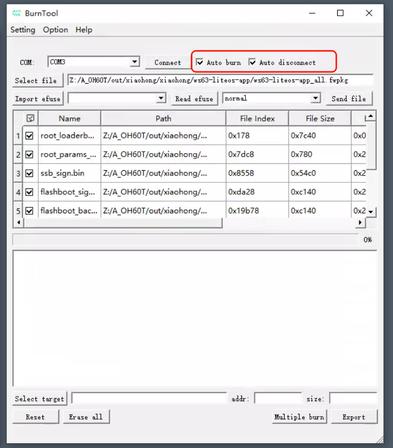
Task: Click the size input field
Action: [353, 398]
